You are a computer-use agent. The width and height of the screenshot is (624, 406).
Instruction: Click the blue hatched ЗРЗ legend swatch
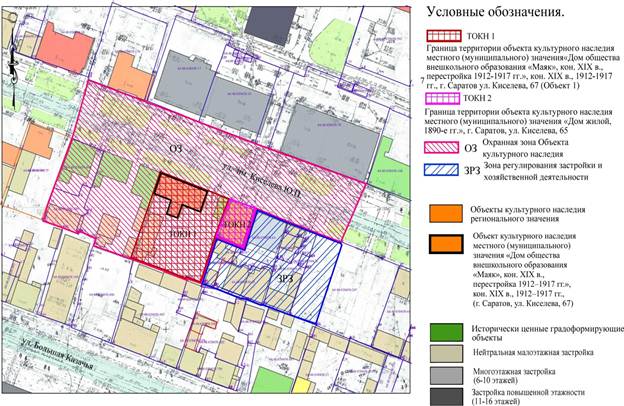tap(441, 170)
